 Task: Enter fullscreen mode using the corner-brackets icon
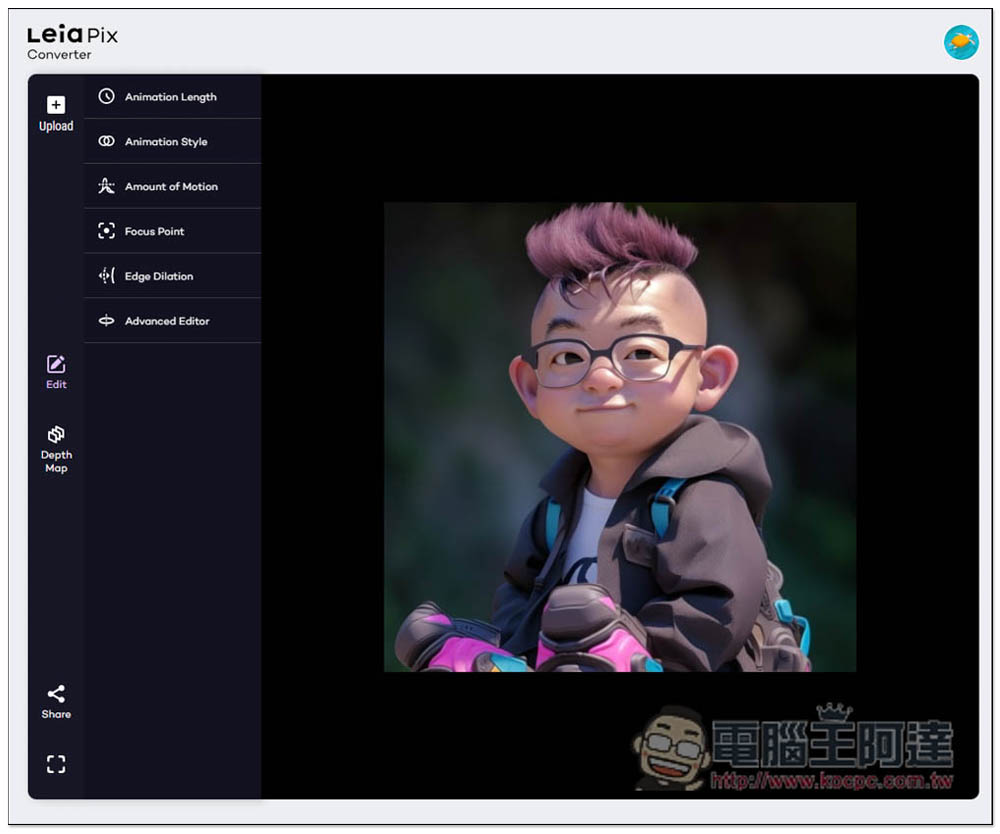tap(56, 764)
